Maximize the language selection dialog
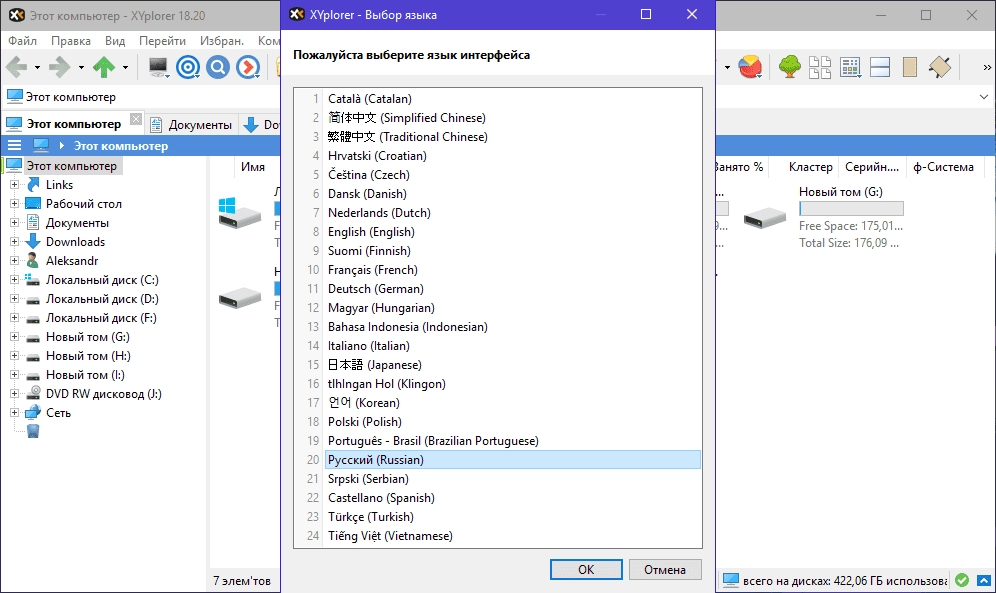Image resolution: width=996 pixels, height=593 pixels. (x=646, y=14)
